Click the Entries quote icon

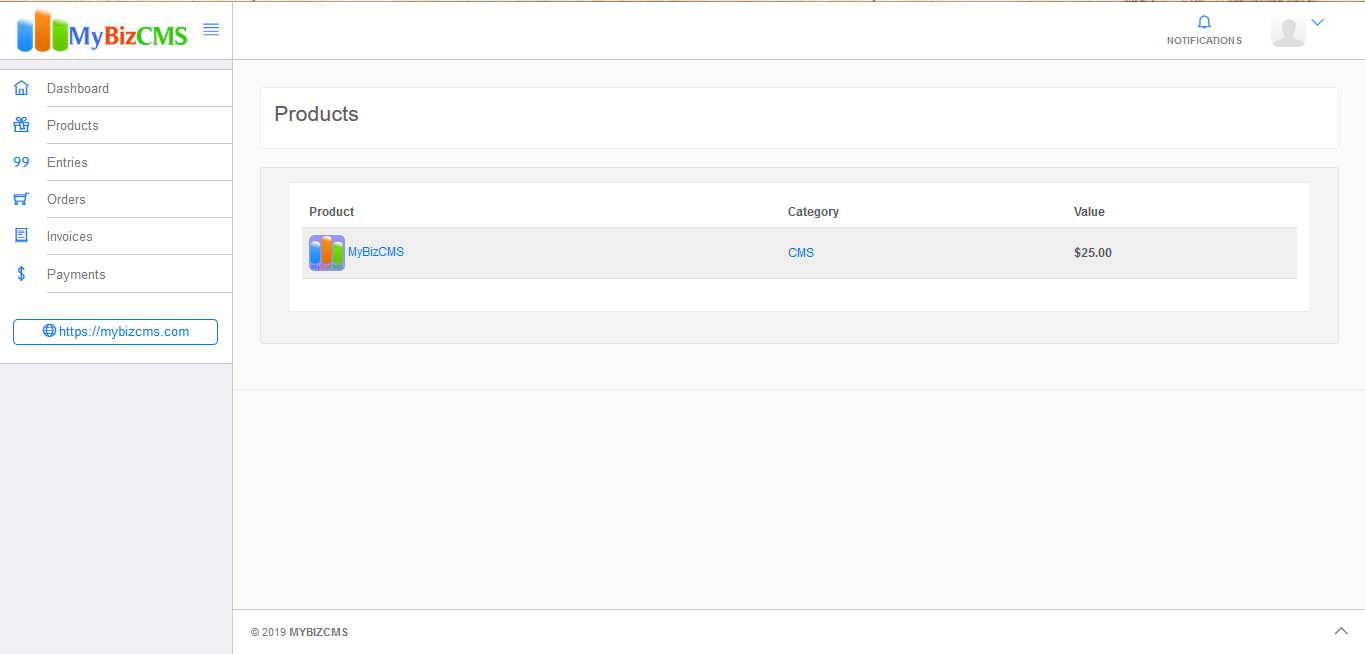click(21, 162)
